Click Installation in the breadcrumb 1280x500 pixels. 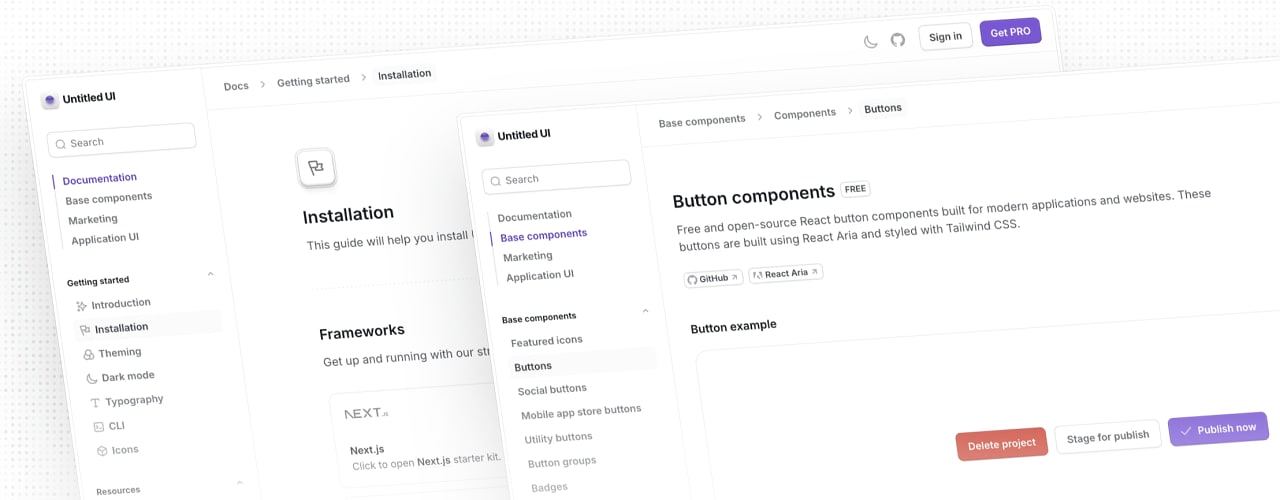pos(405,74)
